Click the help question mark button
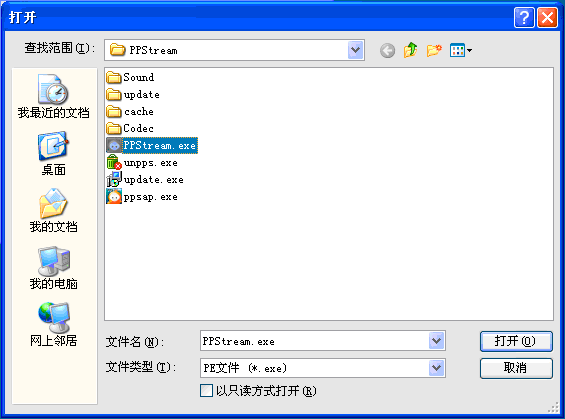 [524, 17]
